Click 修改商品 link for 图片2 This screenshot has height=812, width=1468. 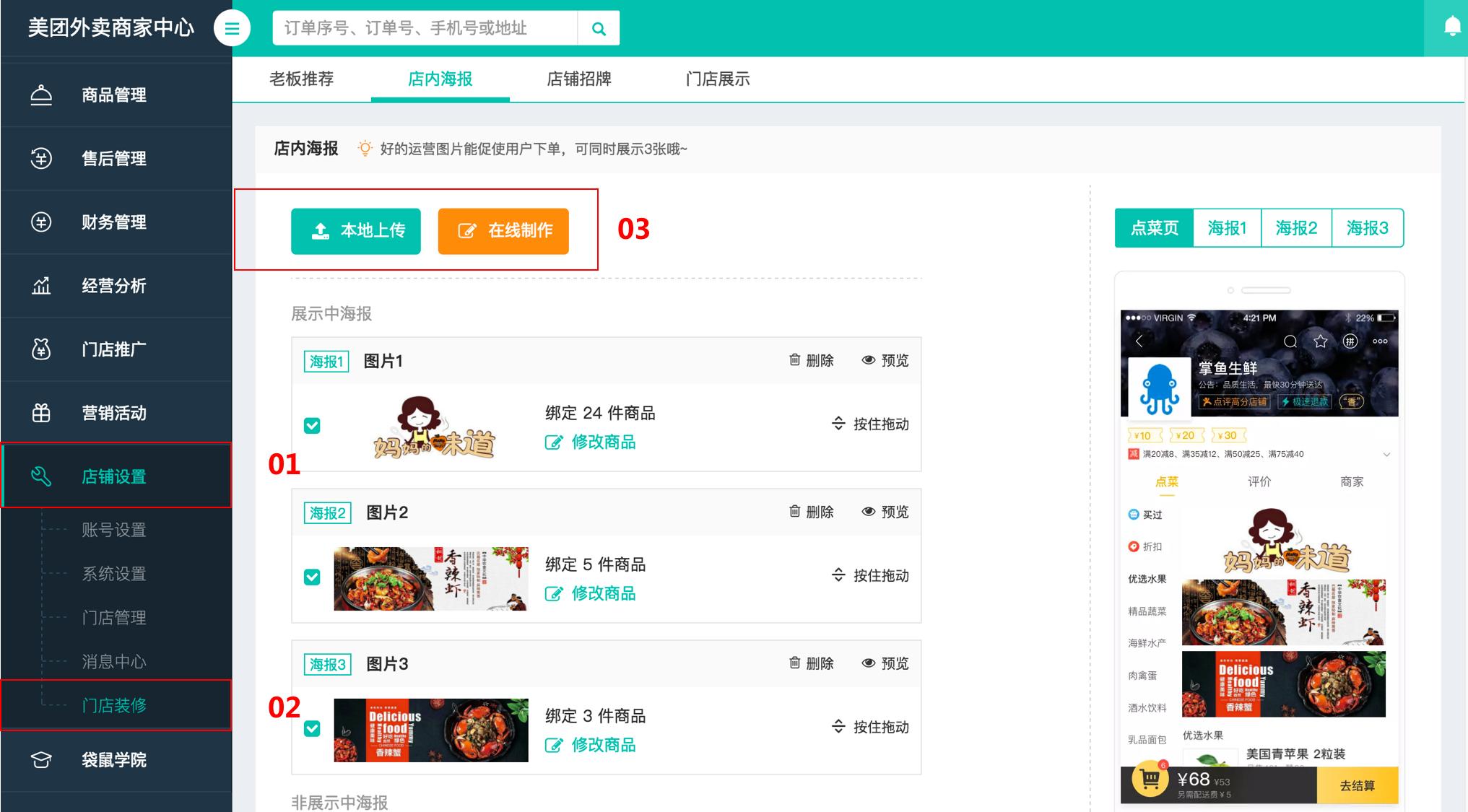[x=591, y=593]
